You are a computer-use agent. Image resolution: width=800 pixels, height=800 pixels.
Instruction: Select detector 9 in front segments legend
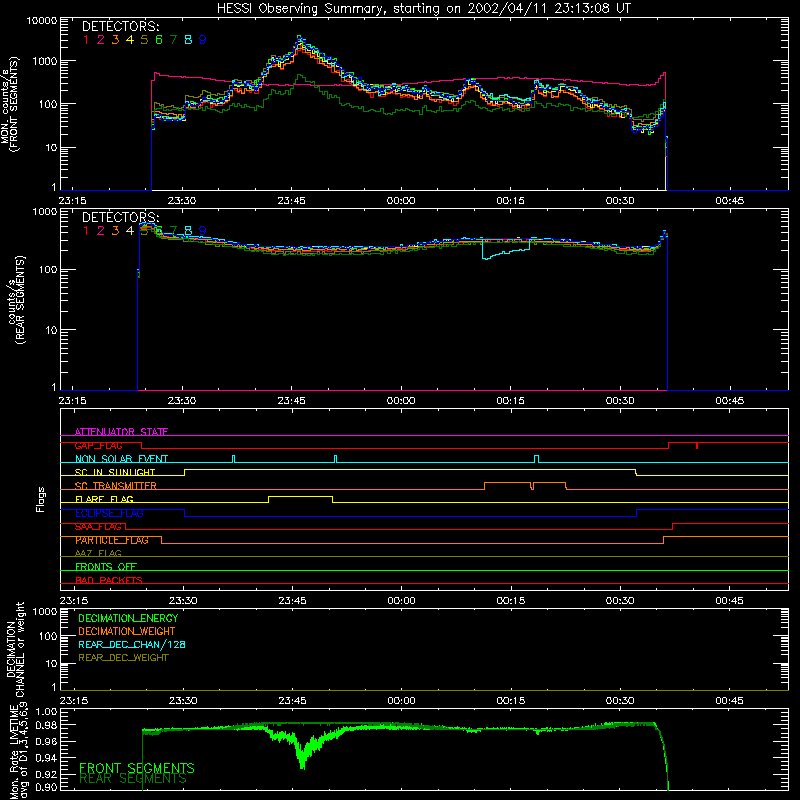[203, 40]
